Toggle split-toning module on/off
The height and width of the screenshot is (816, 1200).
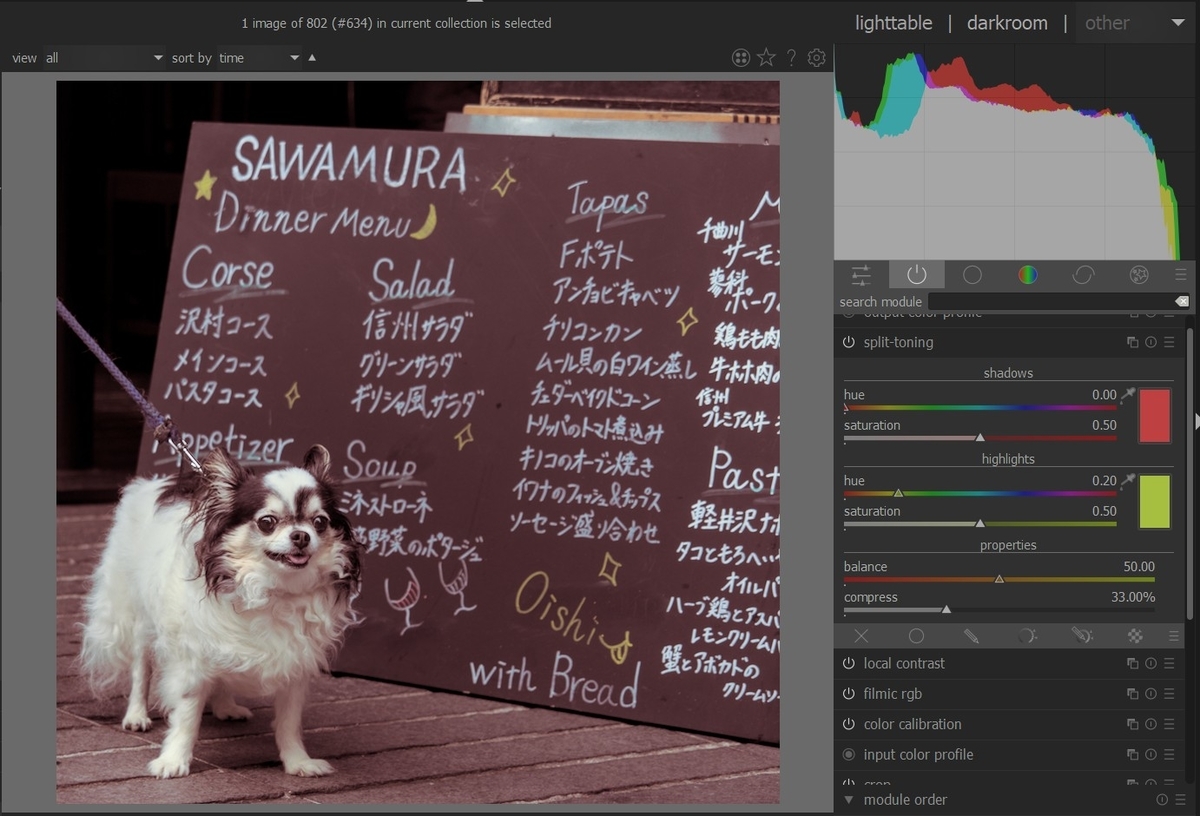coord(849,342)
